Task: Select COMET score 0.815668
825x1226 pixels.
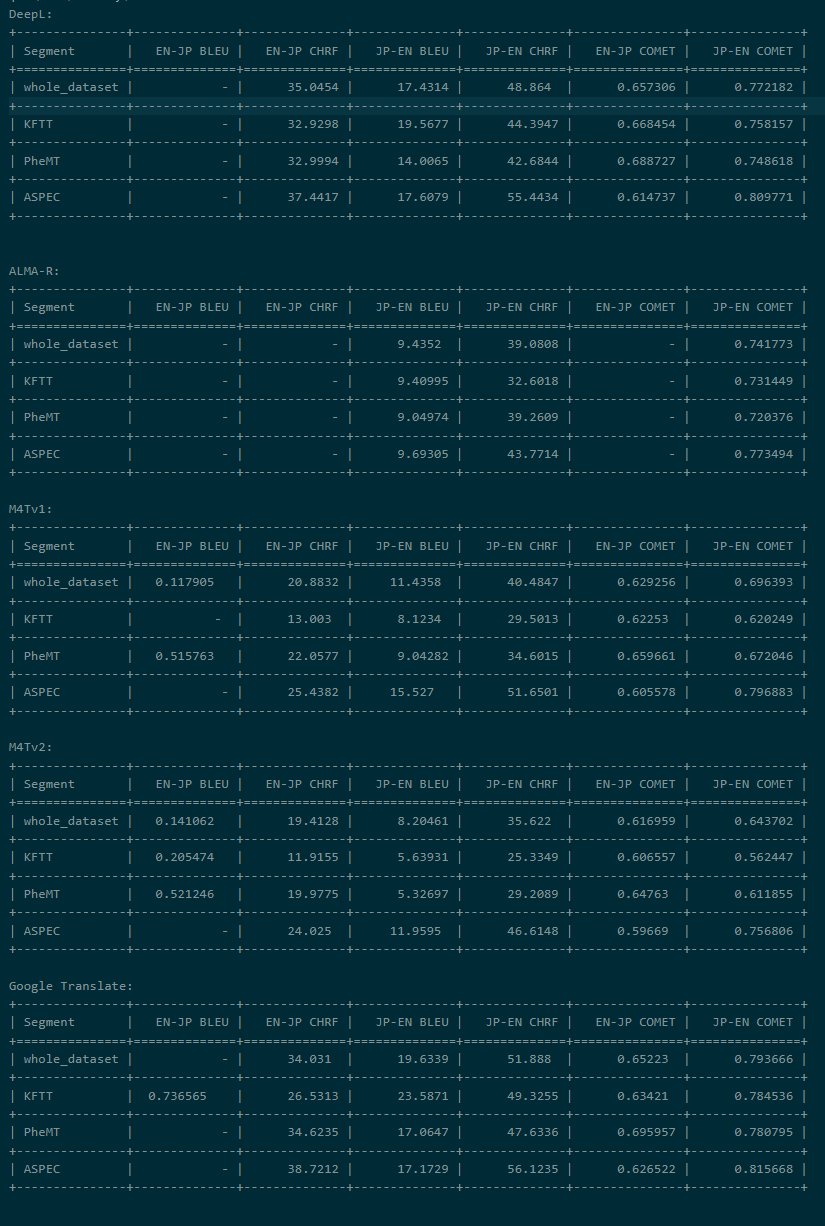Action: click(x=763, y=1169)
